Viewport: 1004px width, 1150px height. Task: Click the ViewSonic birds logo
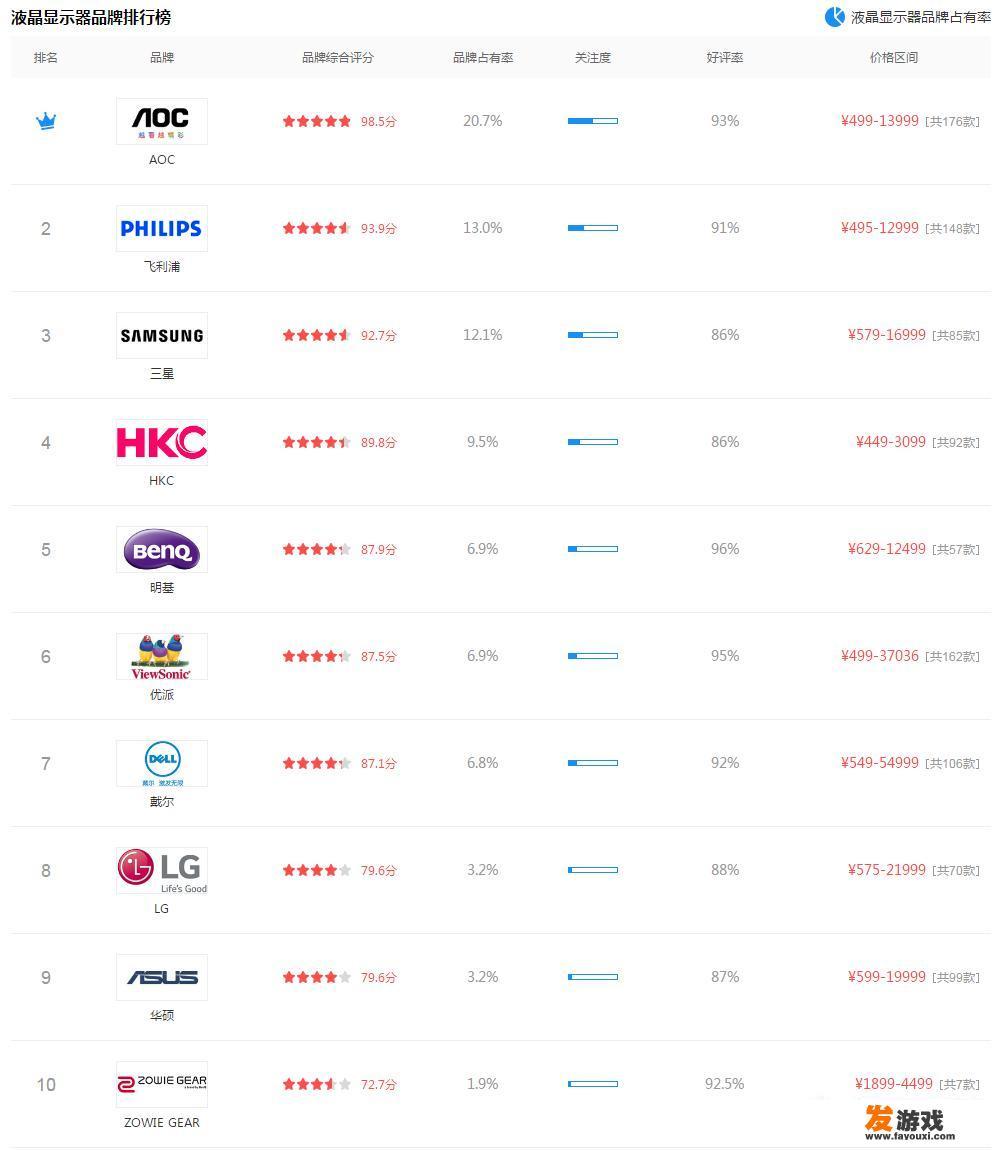[161, 656]
